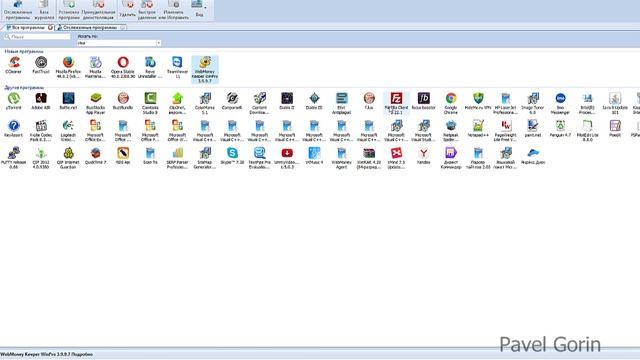Image resolution: width=640 pixels, height=360 pixels.
Task: Select WebMoney Keeper WinPro icon
Action: tap(205, 70)
